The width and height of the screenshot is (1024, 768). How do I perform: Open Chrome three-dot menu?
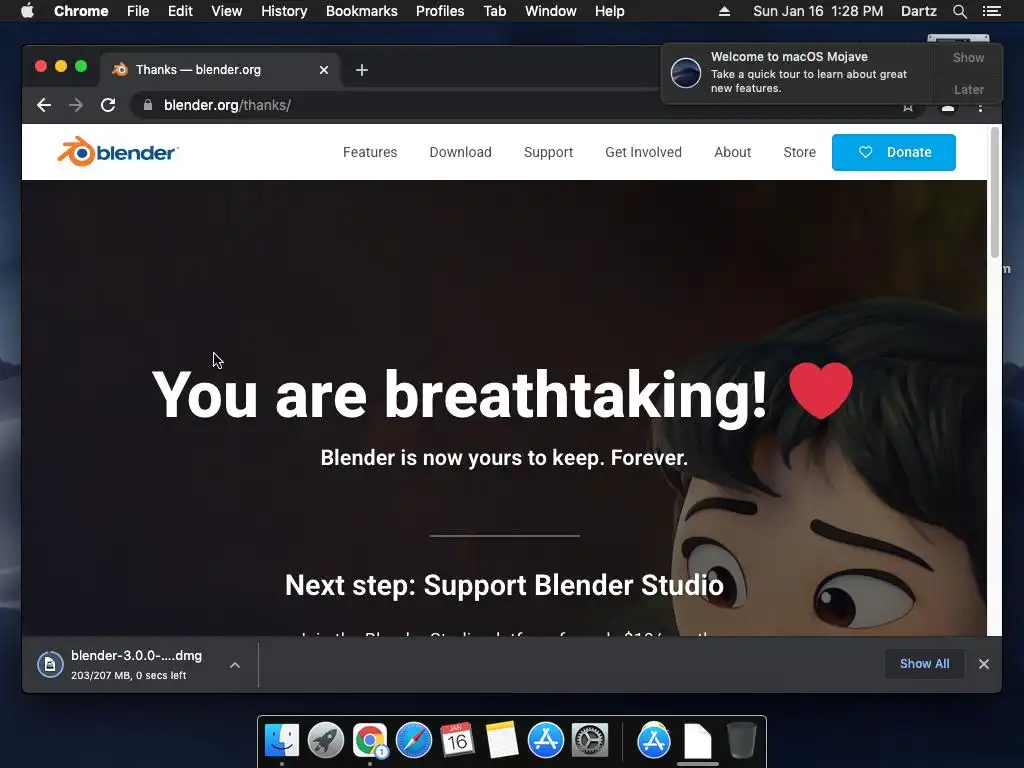click(x=980, y=108)
